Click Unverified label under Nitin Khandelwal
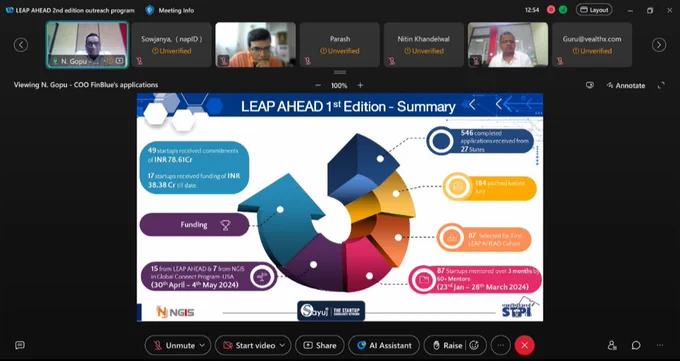The width and height of the screenshot is (680, 361). pos(424,51)
